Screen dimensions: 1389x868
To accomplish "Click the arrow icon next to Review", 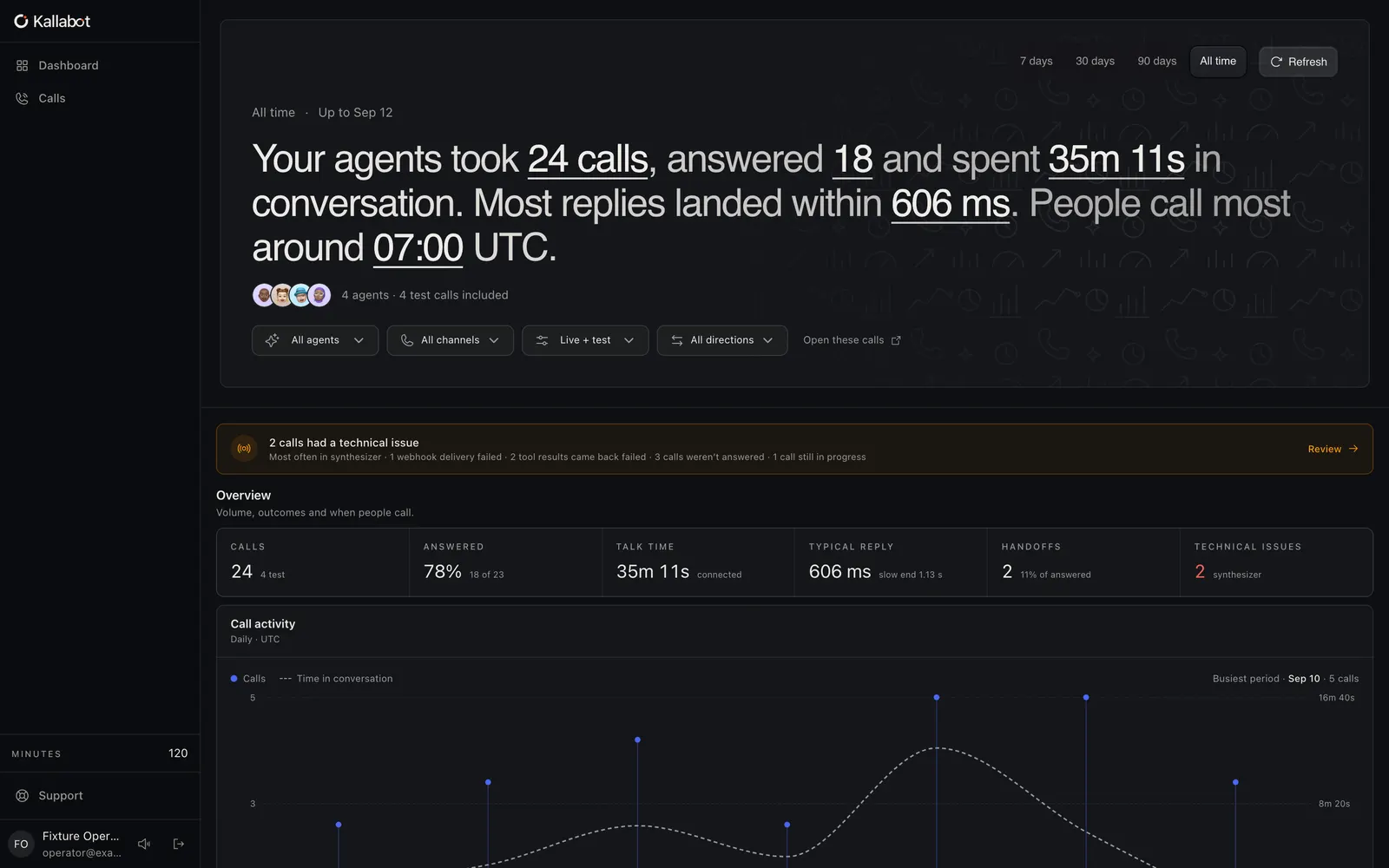I will pos(1353,449).
